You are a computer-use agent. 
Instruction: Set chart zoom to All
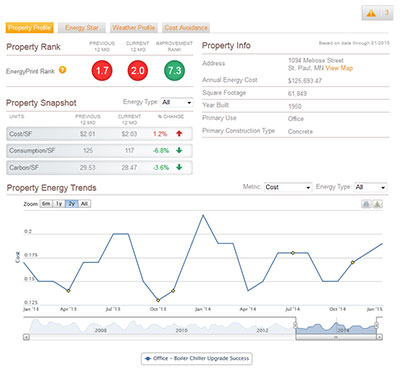pyautogui.click(x=84, y=204)
